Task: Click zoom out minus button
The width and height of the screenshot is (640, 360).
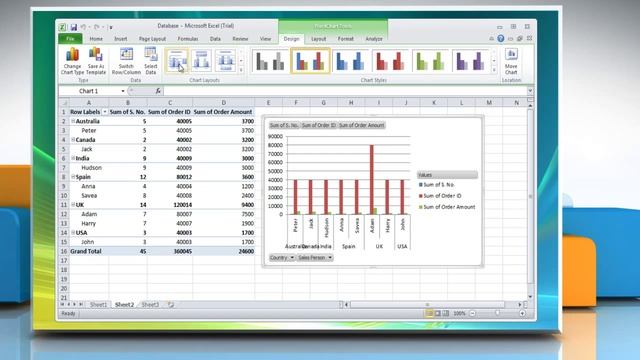Action: (x=472, y=313)
